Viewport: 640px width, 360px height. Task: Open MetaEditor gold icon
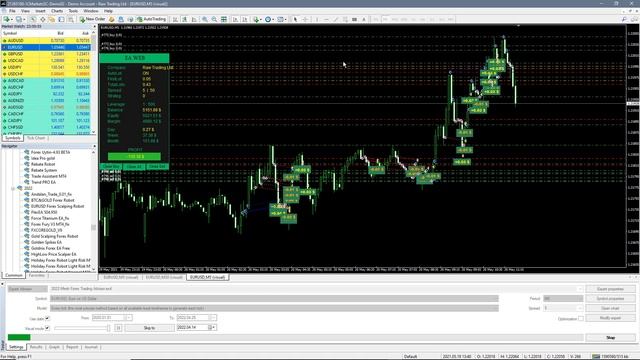click(111, 19)
